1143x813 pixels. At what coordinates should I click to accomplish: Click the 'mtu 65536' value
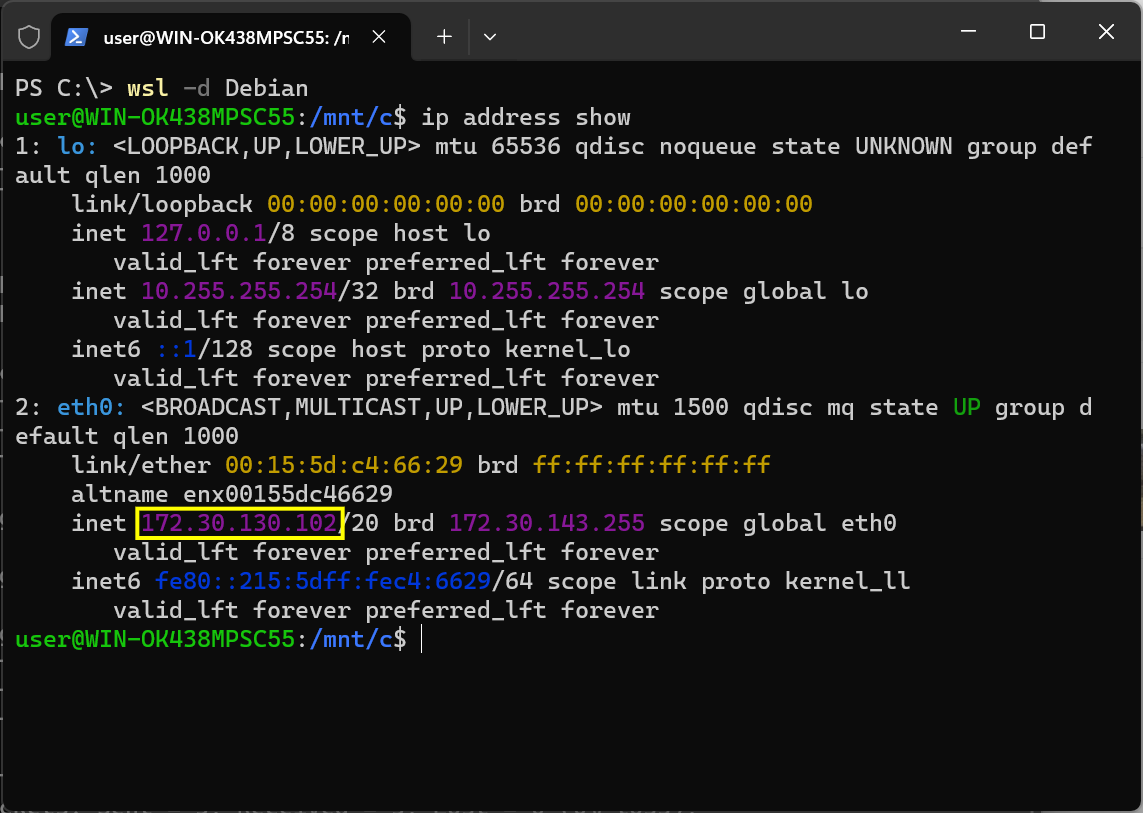(x=498, y=147)
